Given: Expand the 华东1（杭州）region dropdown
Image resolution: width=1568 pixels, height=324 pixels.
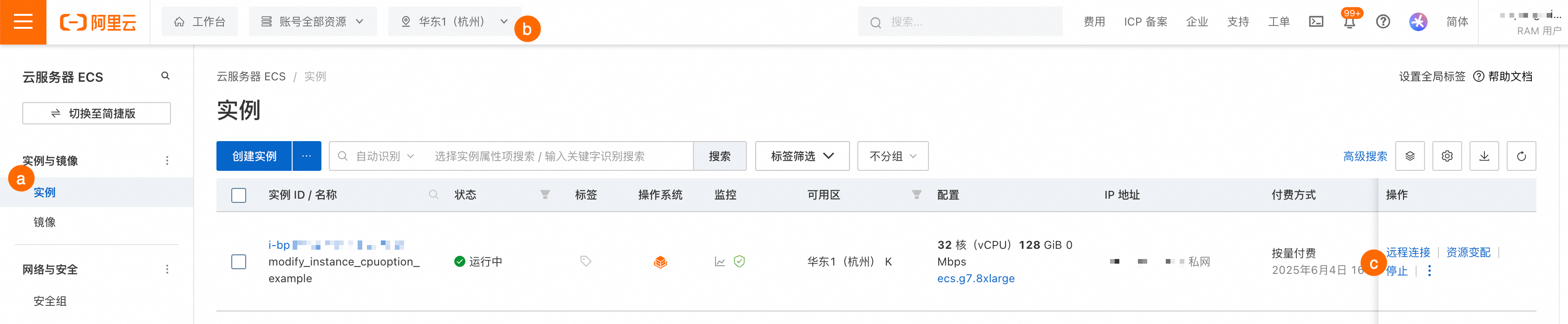Looking at the screenshot, I should click(x=455, y=22).
